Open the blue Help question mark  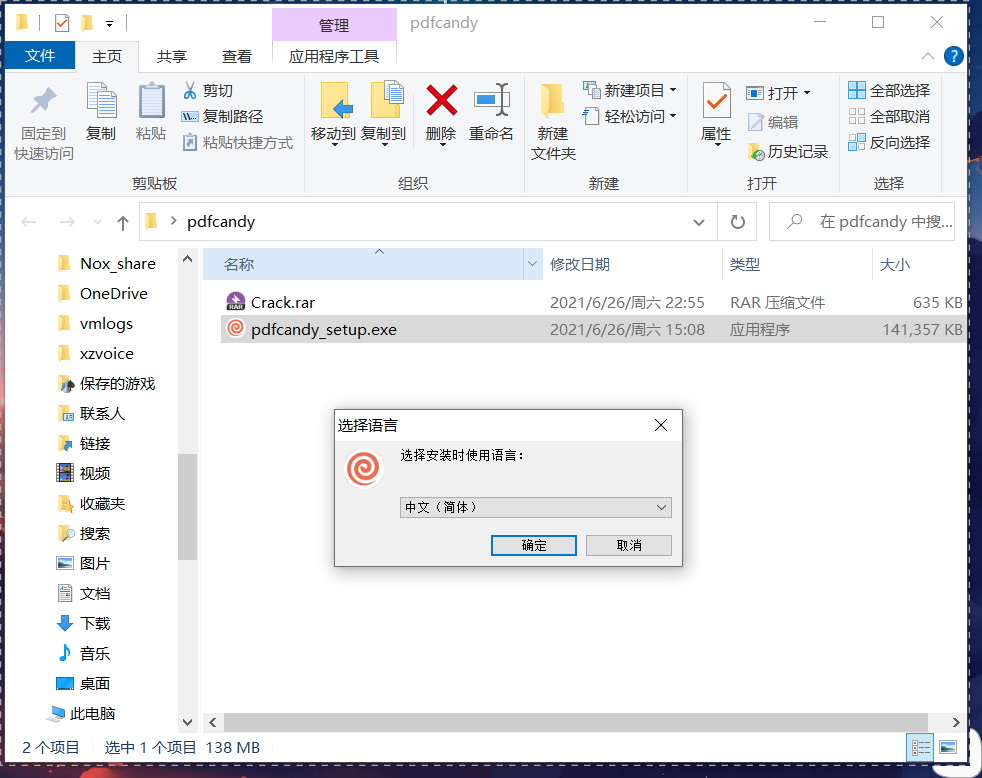pos(953,56)
